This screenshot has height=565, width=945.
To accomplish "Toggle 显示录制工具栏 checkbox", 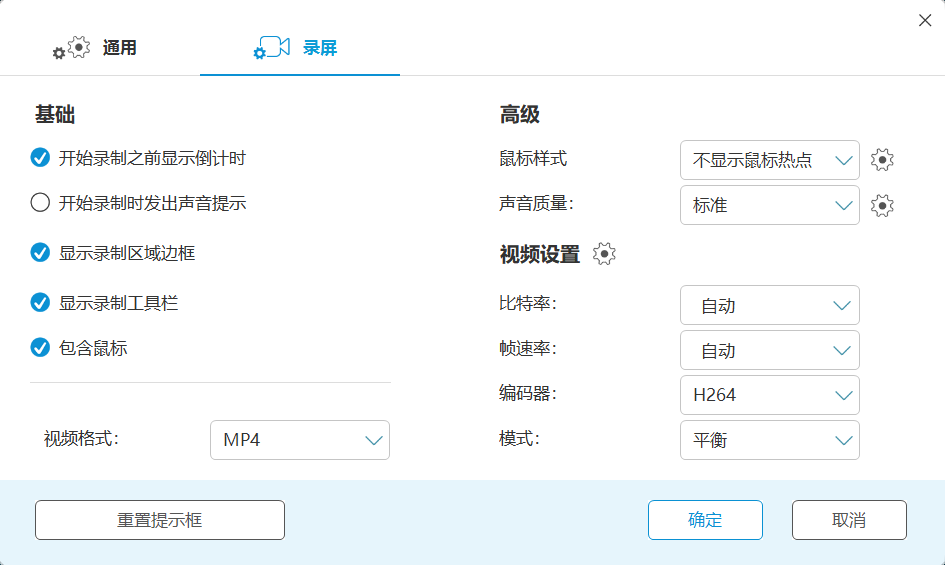I will pyautogui.click(x=40, y=303).
